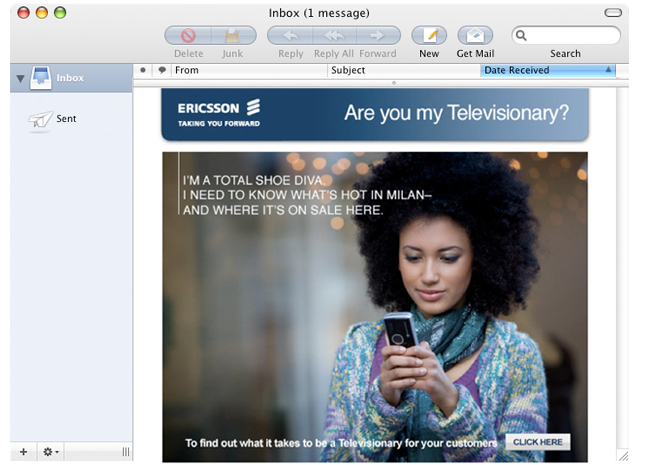
Task: Open the gear action menu
Action: point(51,452)
